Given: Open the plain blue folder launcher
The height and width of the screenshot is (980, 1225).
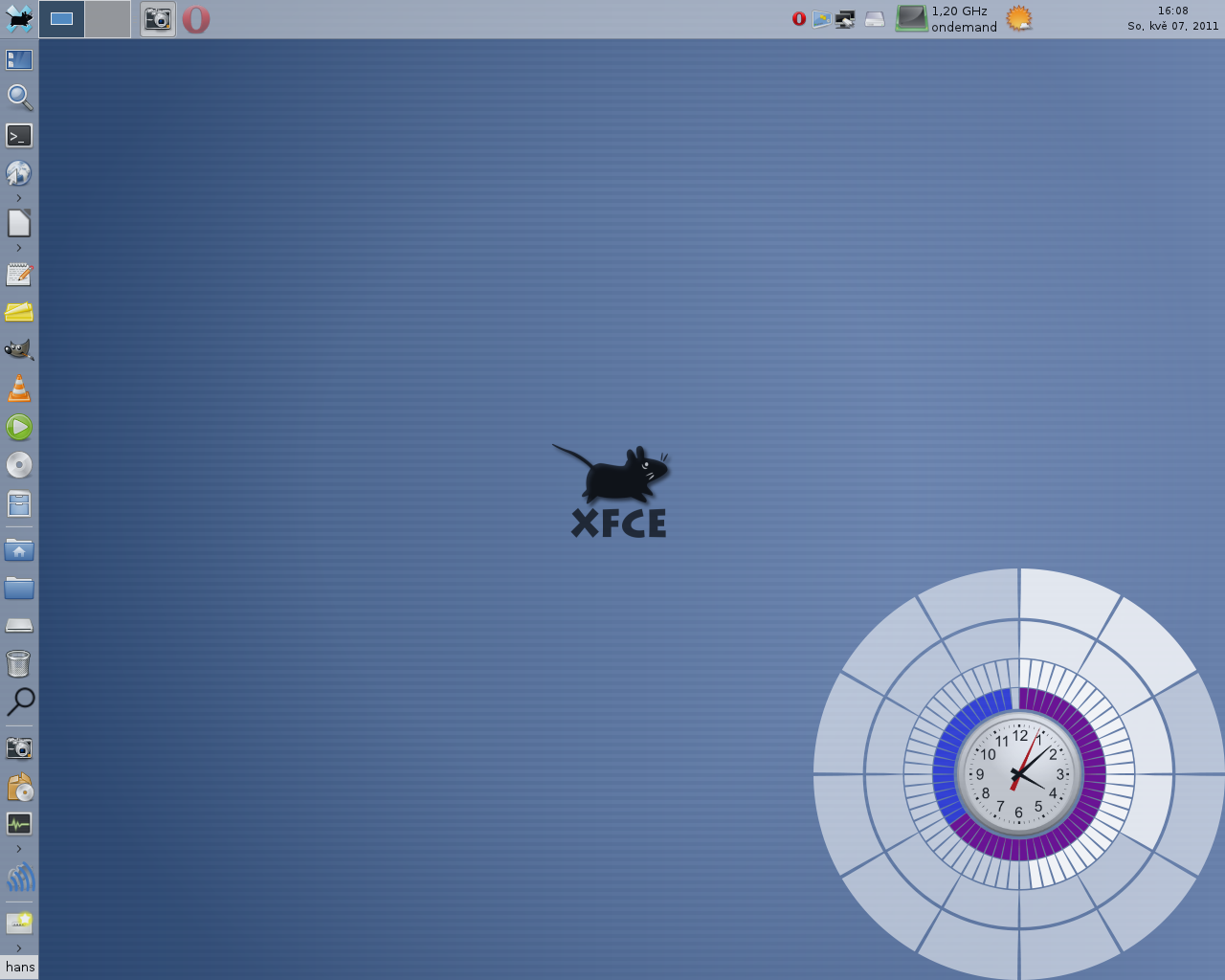Looking at the screenshot, I should 19,588.
